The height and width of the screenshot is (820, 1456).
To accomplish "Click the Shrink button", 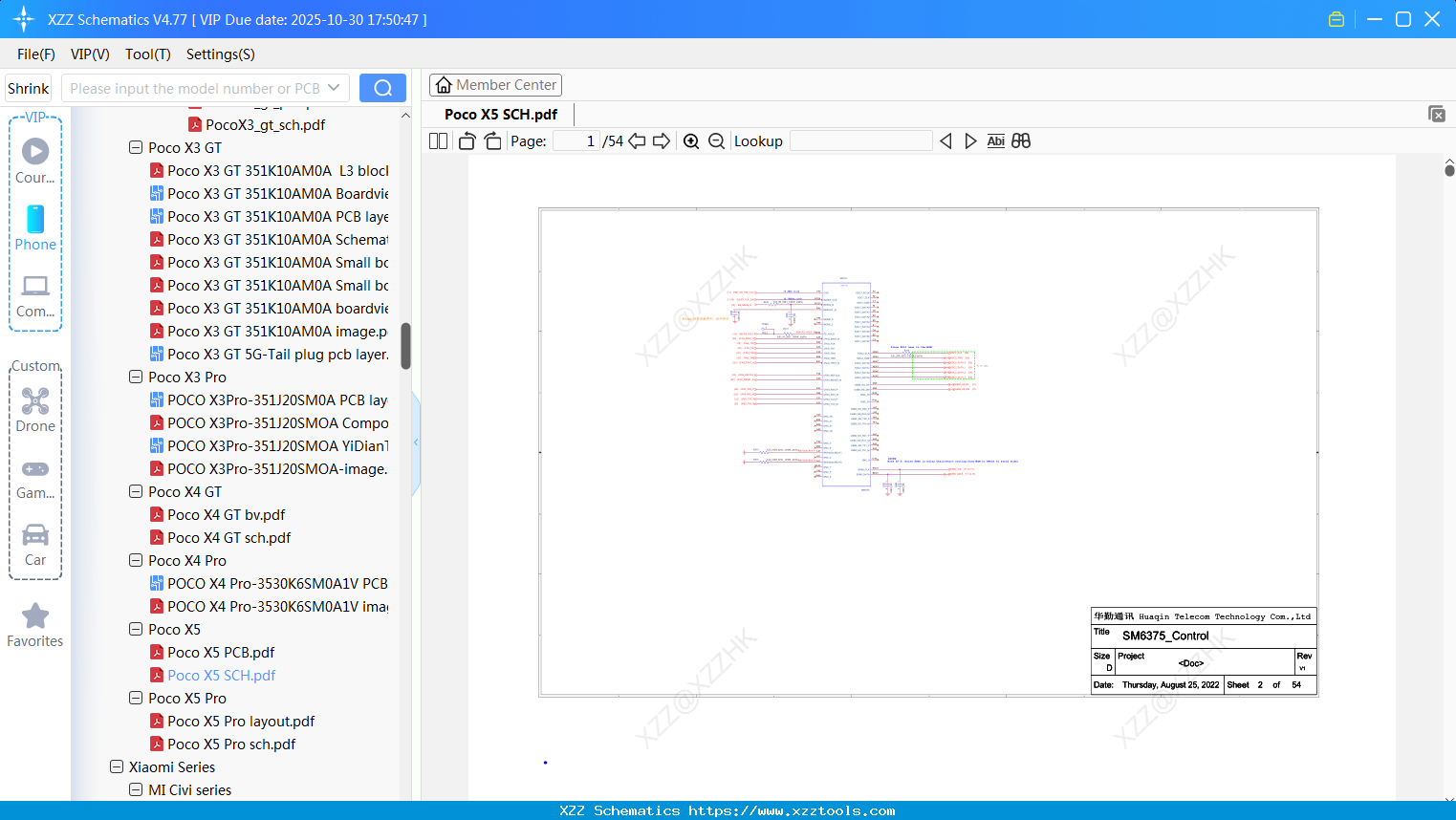I will [28, 88].
